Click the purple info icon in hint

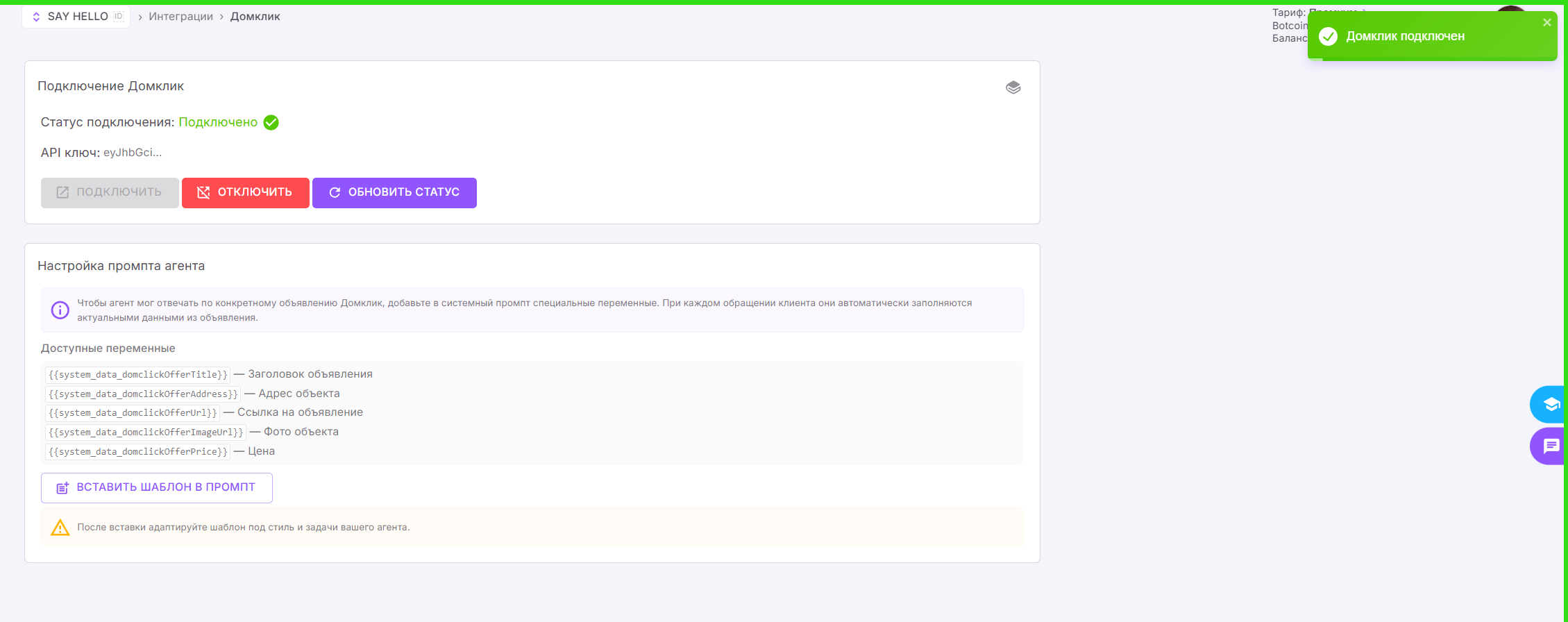click(x=60, y=310)
